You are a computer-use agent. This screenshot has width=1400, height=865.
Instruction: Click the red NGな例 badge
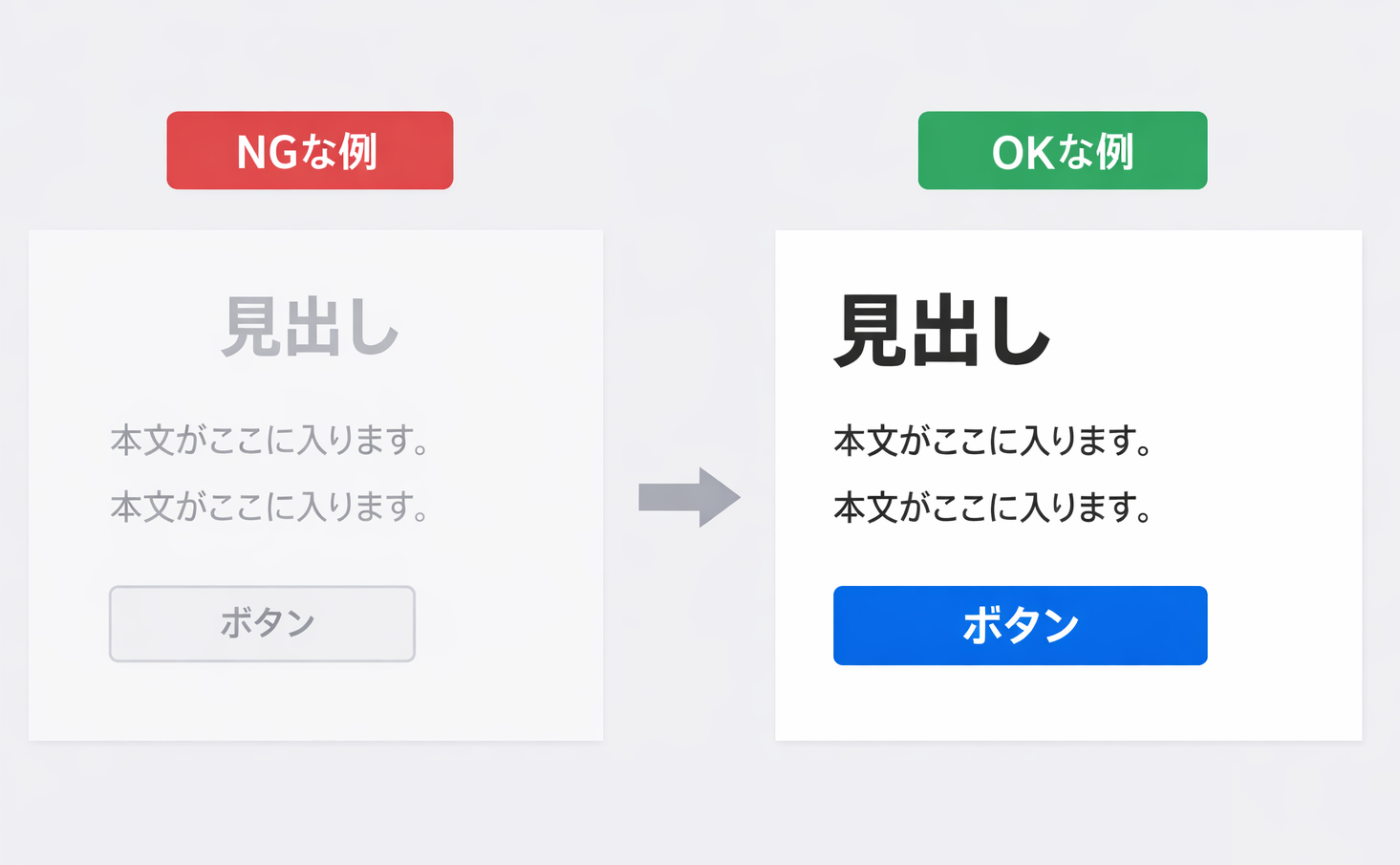pyautogui.click(x=310, y=151)
